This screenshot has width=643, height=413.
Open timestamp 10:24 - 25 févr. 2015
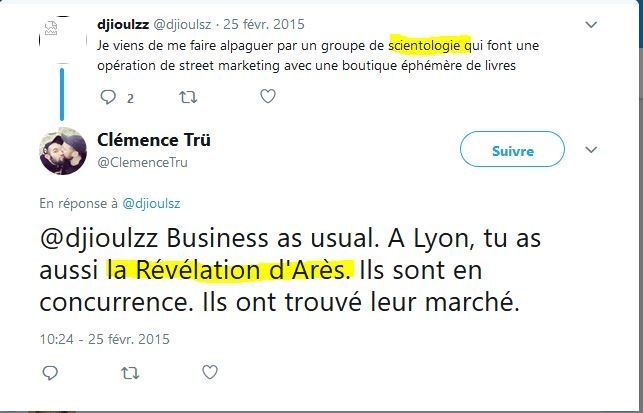coord(105,339)
